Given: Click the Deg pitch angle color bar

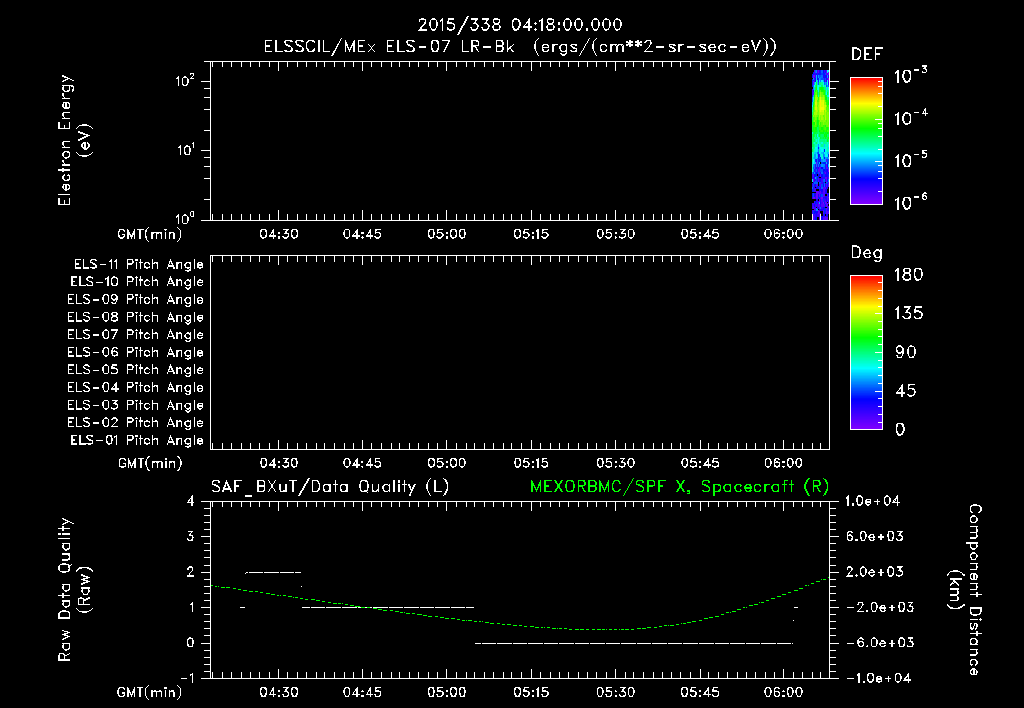Looking at the screenshot, I should (x=866, y=352).
